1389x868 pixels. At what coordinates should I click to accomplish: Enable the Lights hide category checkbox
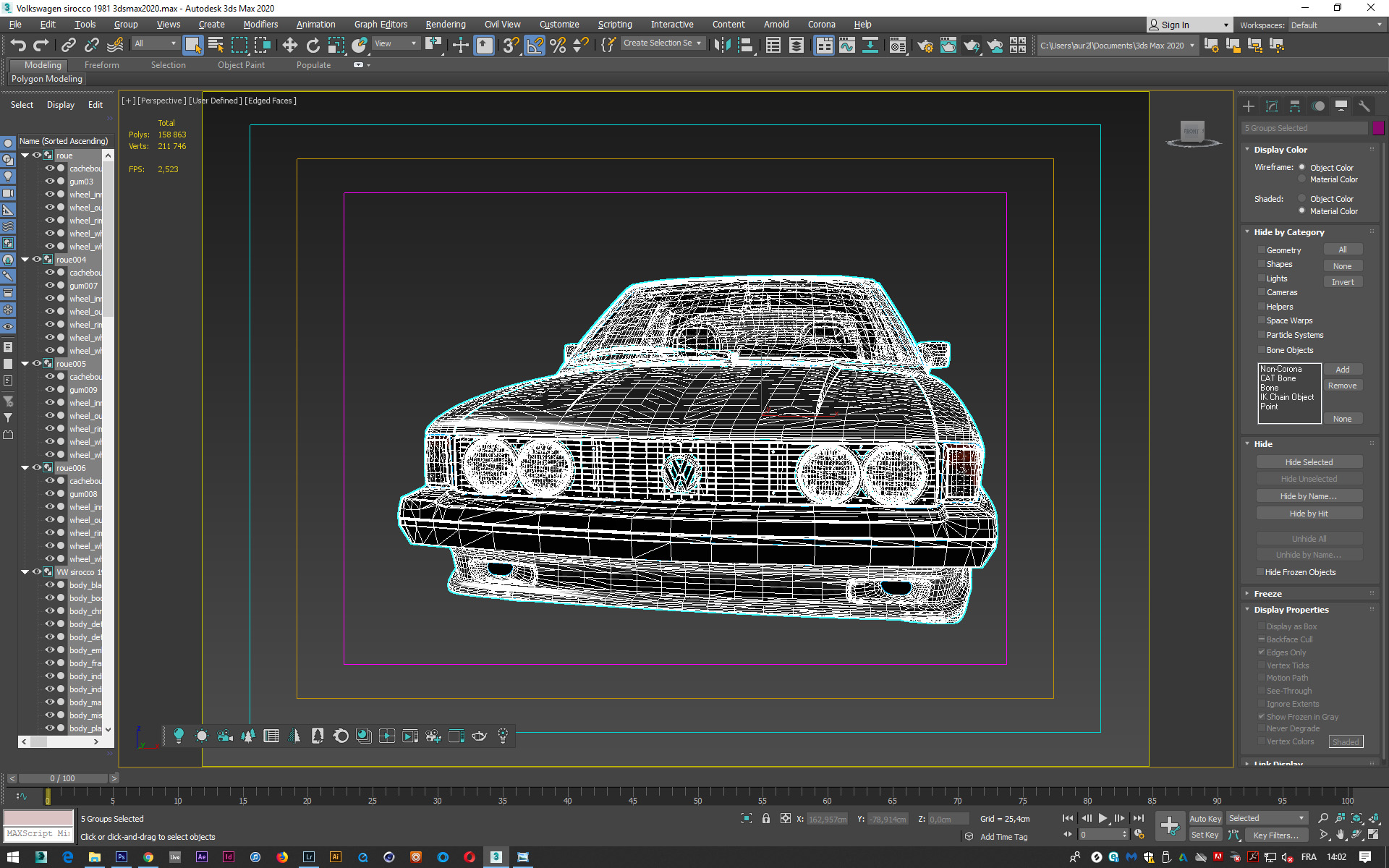(1262, 278)
